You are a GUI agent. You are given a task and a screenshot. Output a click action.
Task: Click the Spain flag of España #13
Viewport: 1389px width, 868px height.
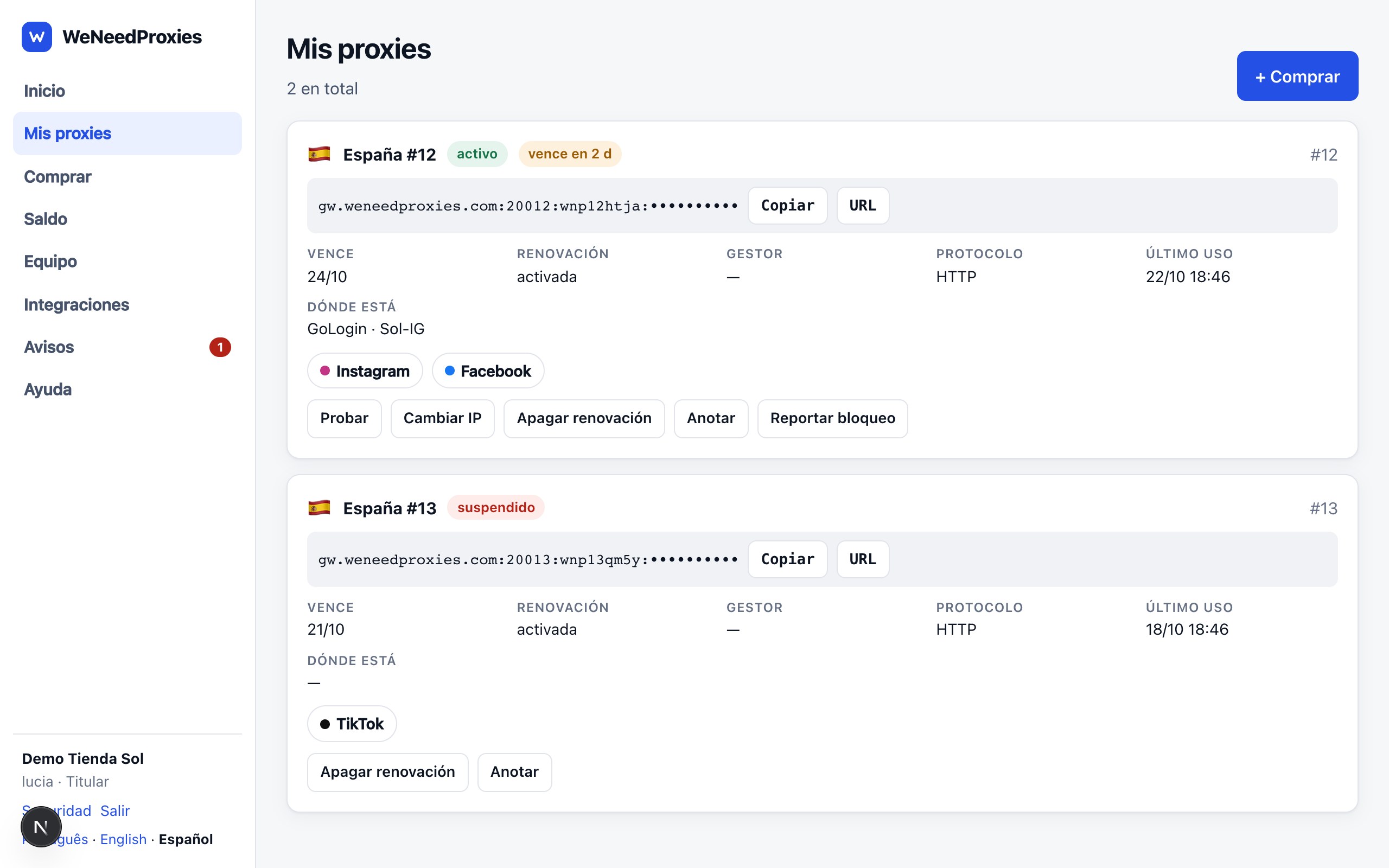(319, 507)
